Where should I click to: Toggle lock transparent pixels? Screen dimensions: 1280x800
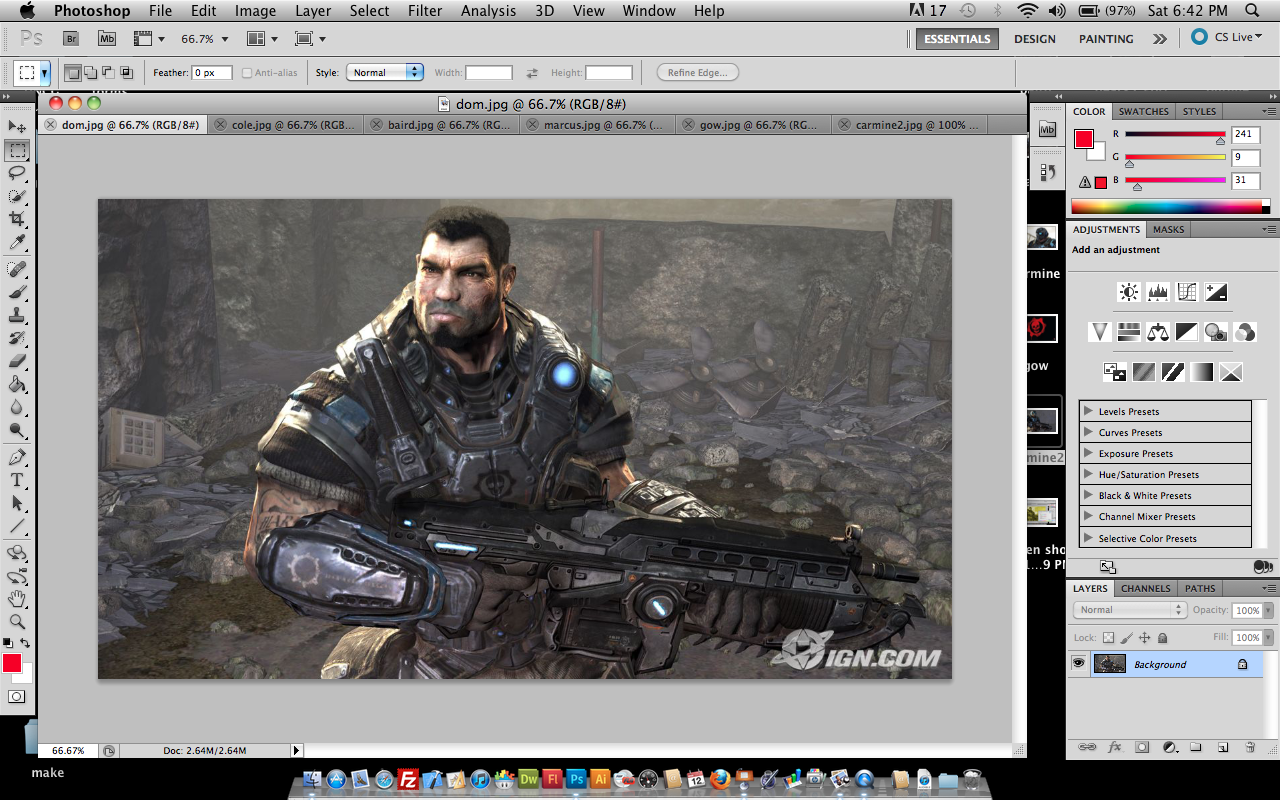tap(1108, 637)
